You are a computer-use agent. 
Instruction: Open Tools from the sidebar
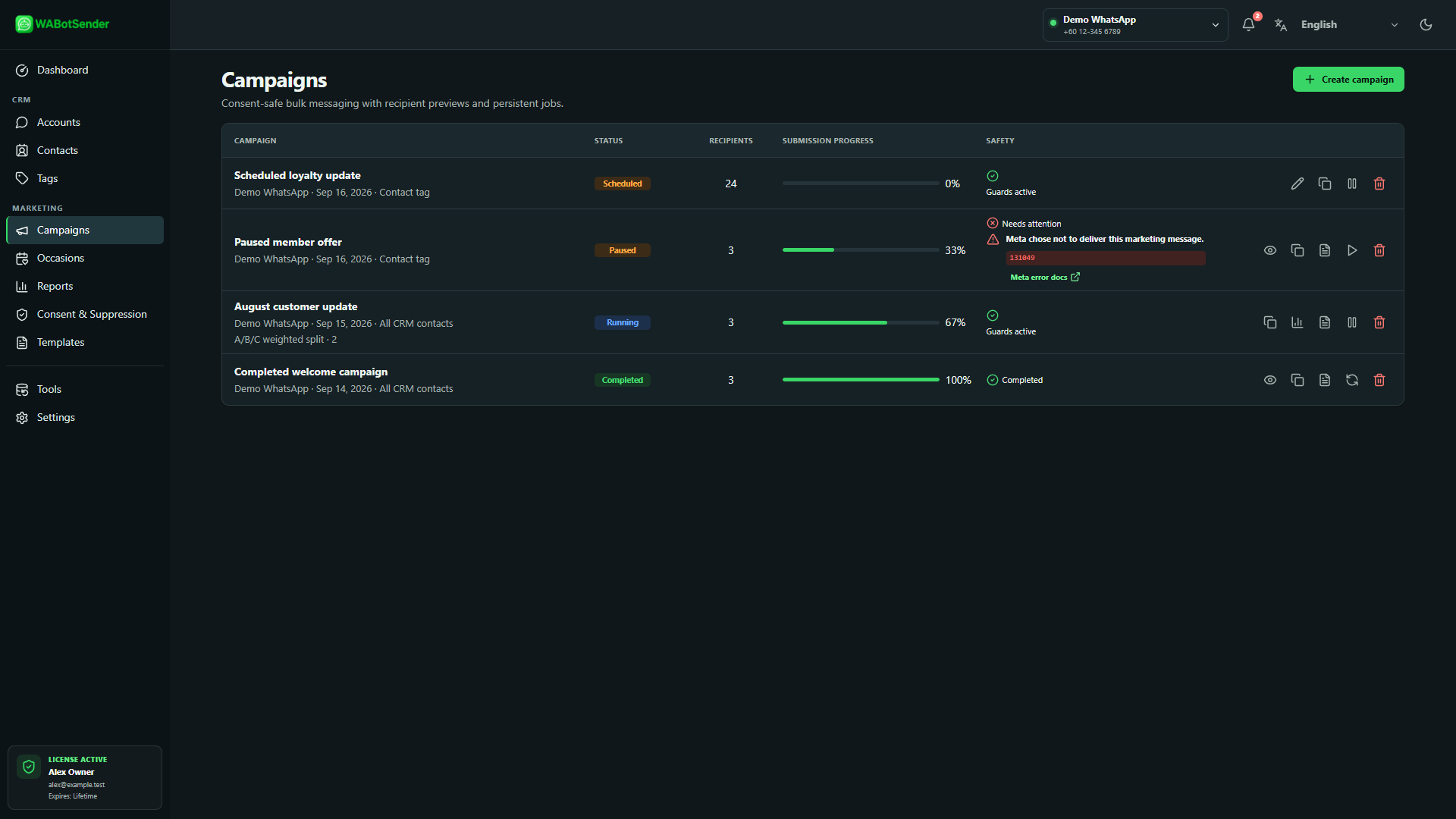click(85, 389)
